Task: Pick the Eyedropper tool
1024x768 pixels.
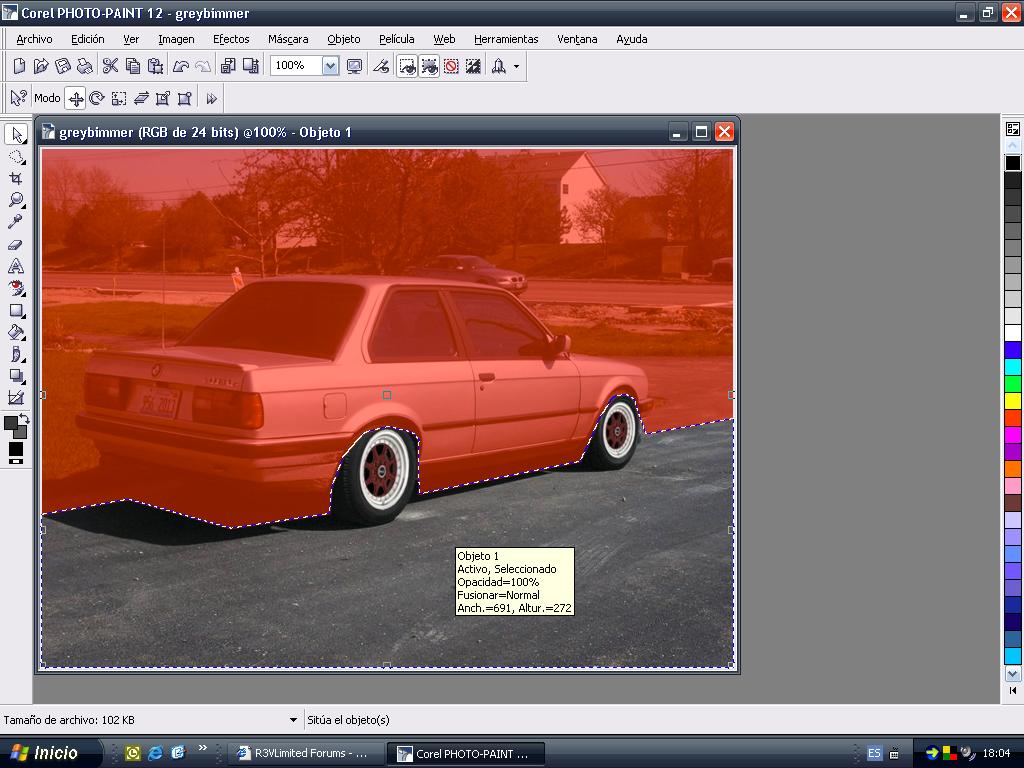Action: (x=16, y=222)
